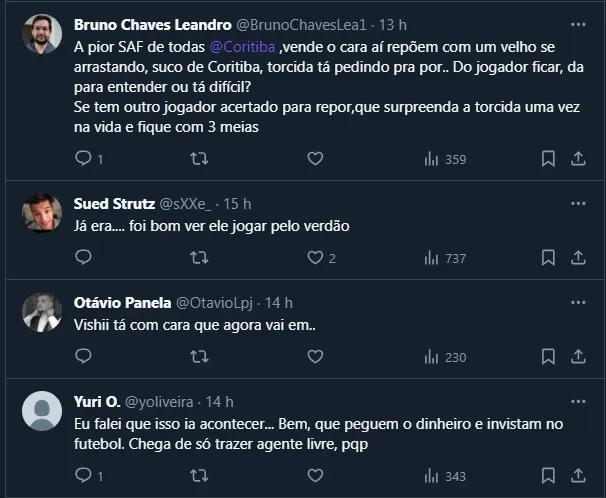Like Sued Strutz's tweet

point(315,258)
